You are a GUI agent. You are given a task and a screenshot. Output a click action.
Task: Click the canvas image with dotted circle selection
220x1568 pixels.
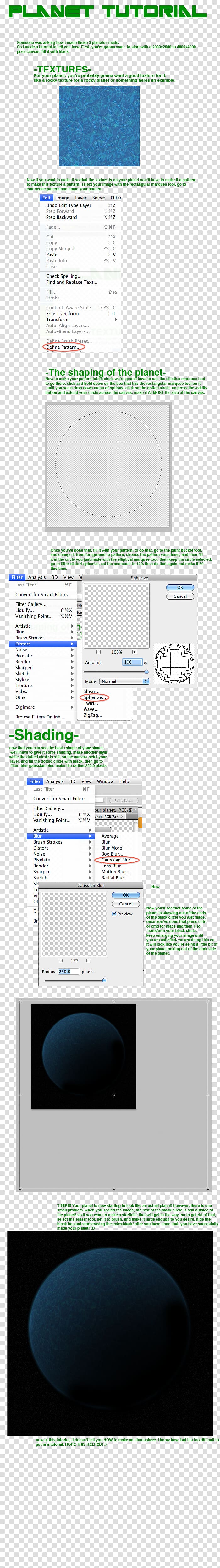click(x=108, y=465)
